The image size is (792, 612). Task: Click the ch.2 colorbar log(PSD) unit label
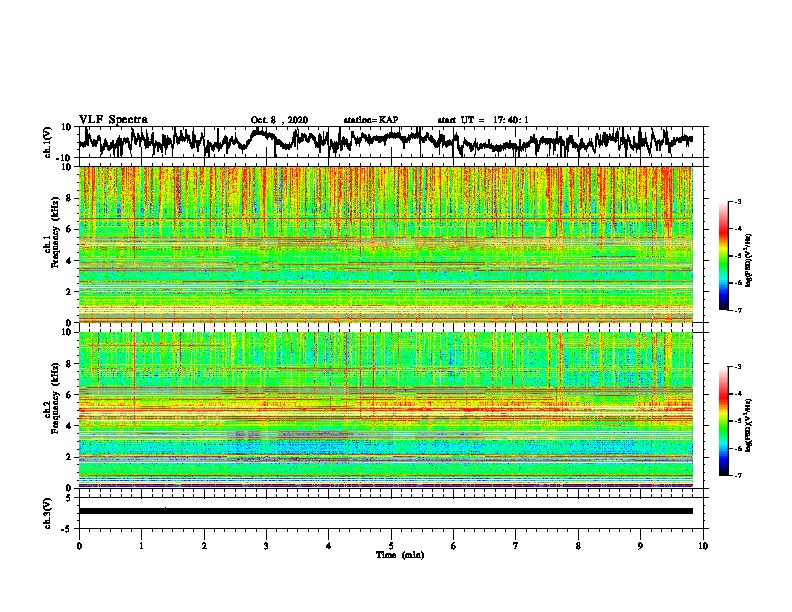click(749, 425)
